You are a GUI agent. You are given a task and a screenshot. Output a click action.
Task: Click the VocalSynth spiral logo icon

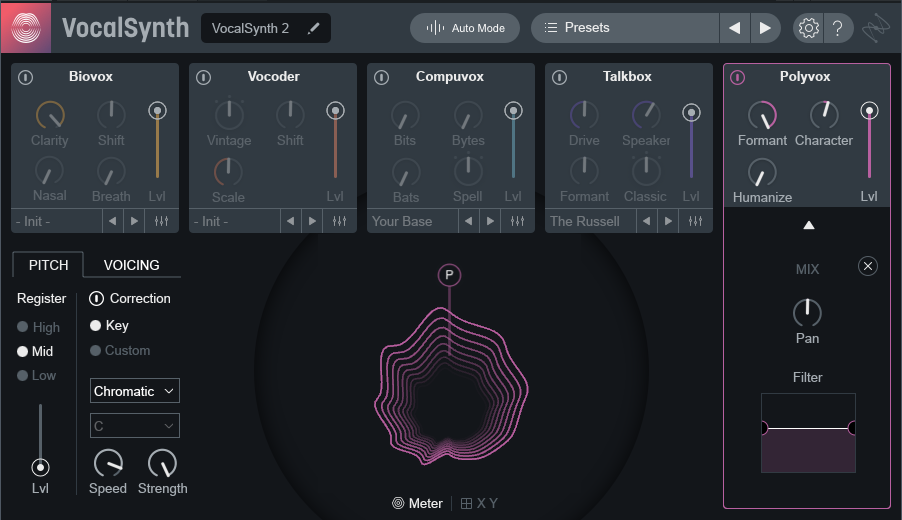[x=26, y=27]
